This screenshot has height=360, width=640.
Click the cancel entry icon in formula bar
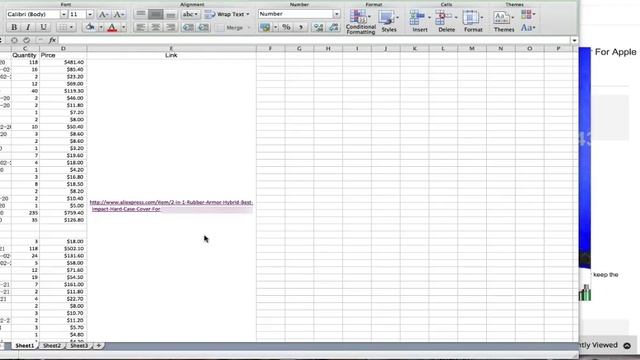[14, 40]
